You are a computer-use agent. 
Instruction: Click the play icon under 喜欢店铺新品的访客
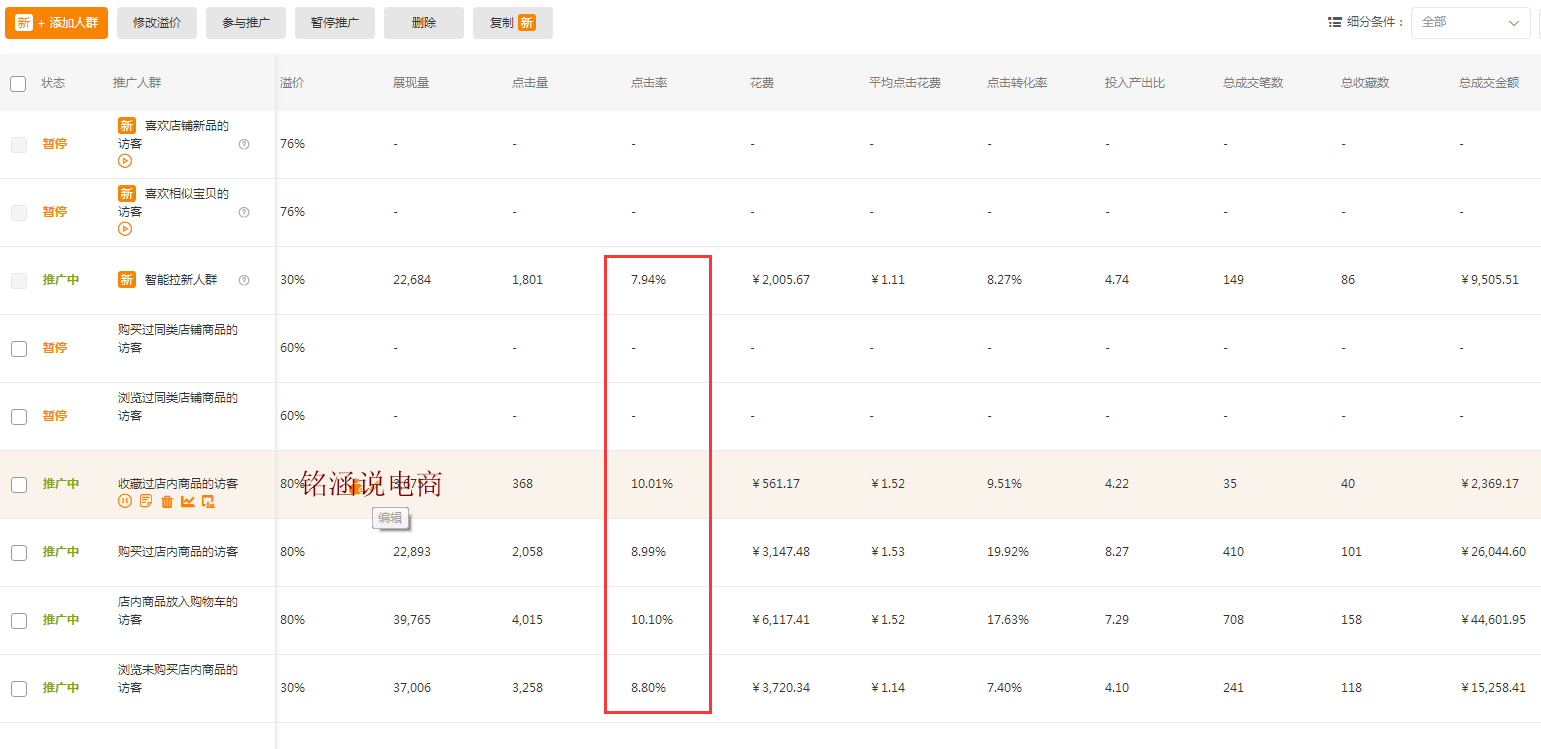pyautogui.click(x=125, y=161)
